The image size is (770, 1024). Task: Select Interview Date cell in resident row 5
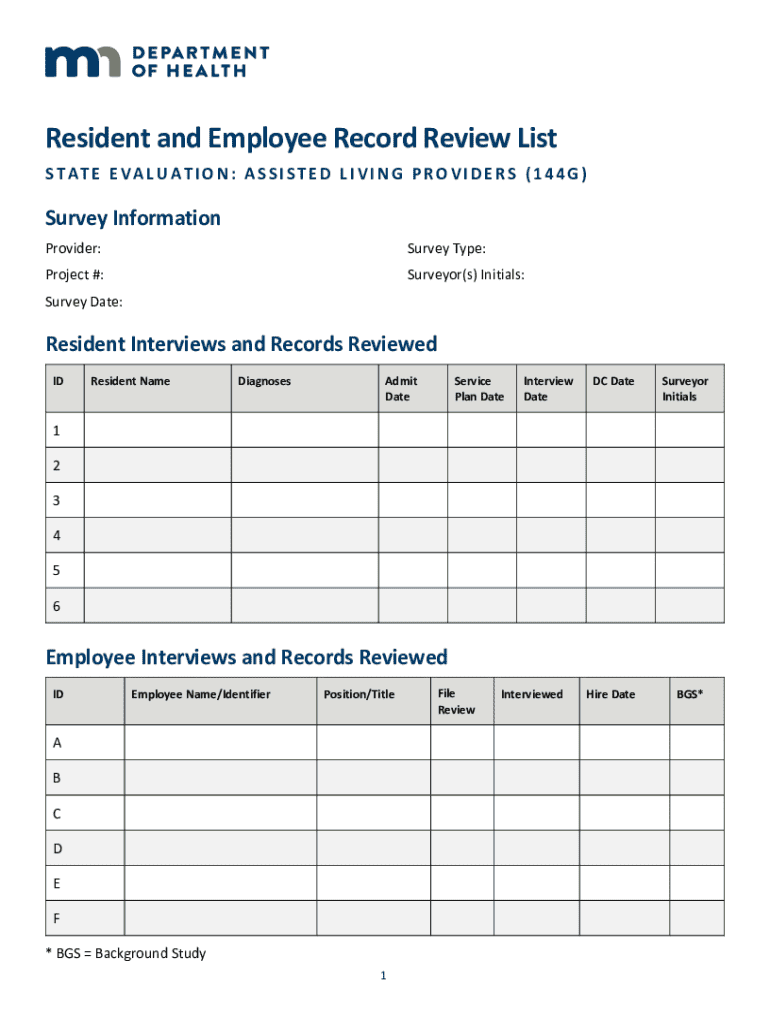pos(550,570)
